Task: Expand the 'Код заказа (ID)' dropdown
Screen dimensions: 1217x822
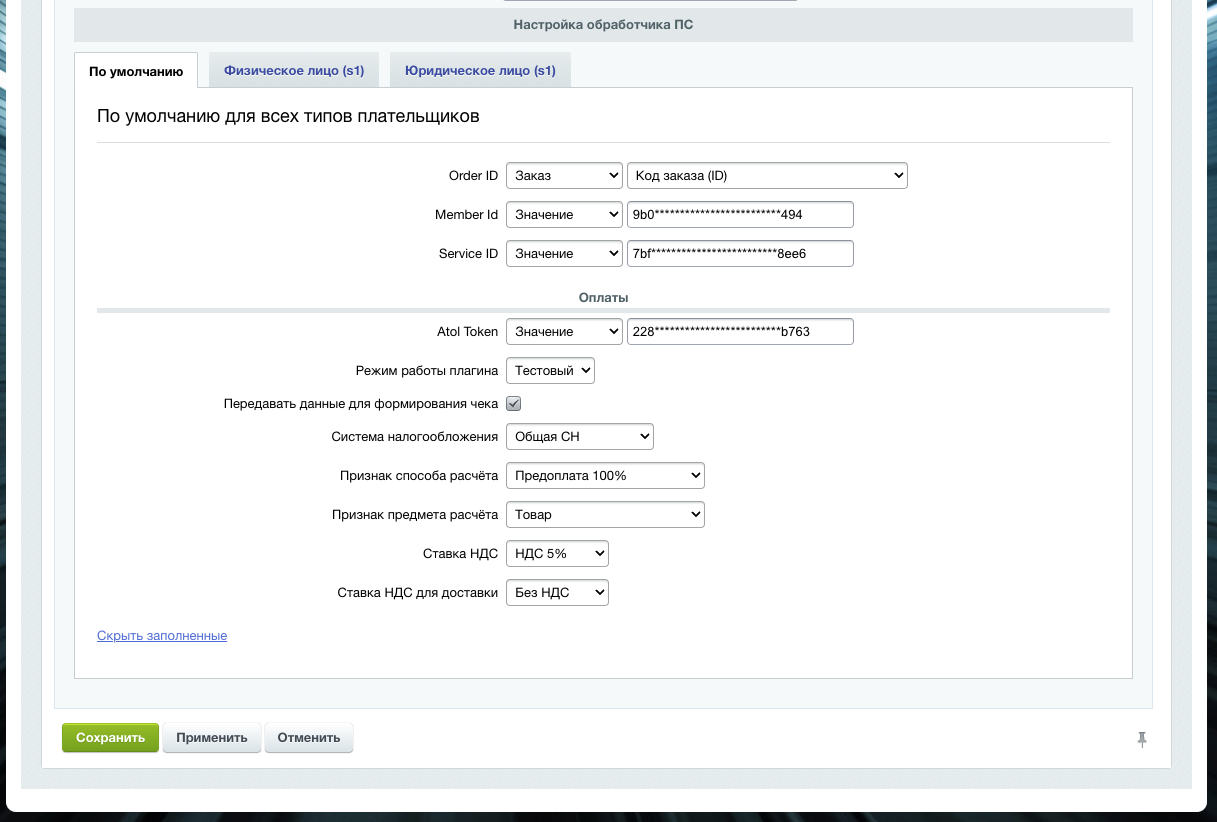Action: click(766, 176)
